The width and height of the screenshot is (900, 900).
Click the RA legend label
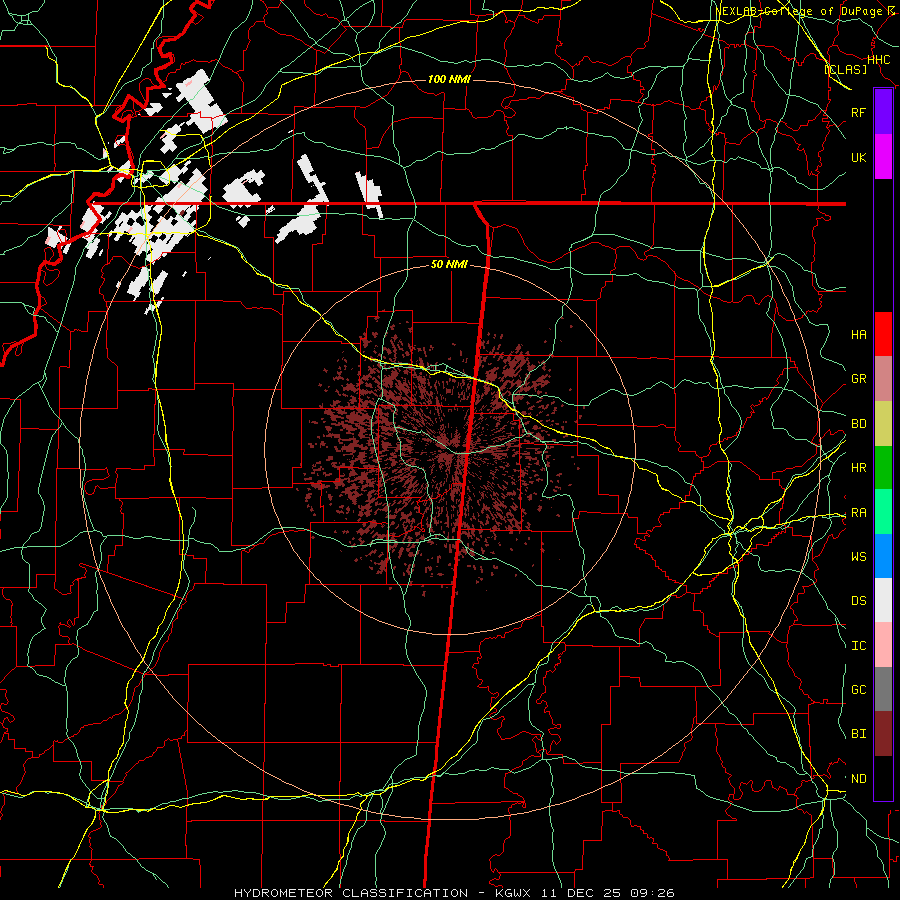(x=858, y=513)
